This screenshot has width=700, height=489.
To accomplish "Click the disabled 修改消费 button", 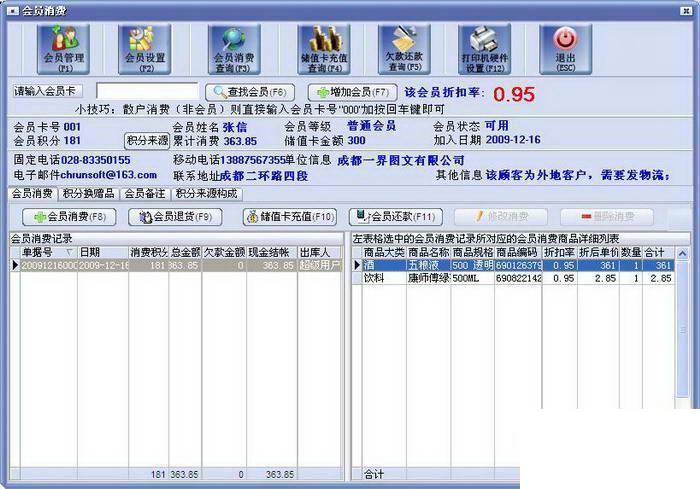I will (501, 217).
